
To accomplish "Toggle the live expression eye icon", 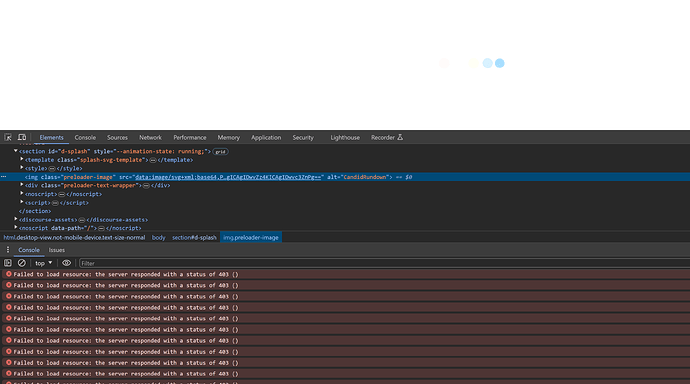I will tap(66, 263).
